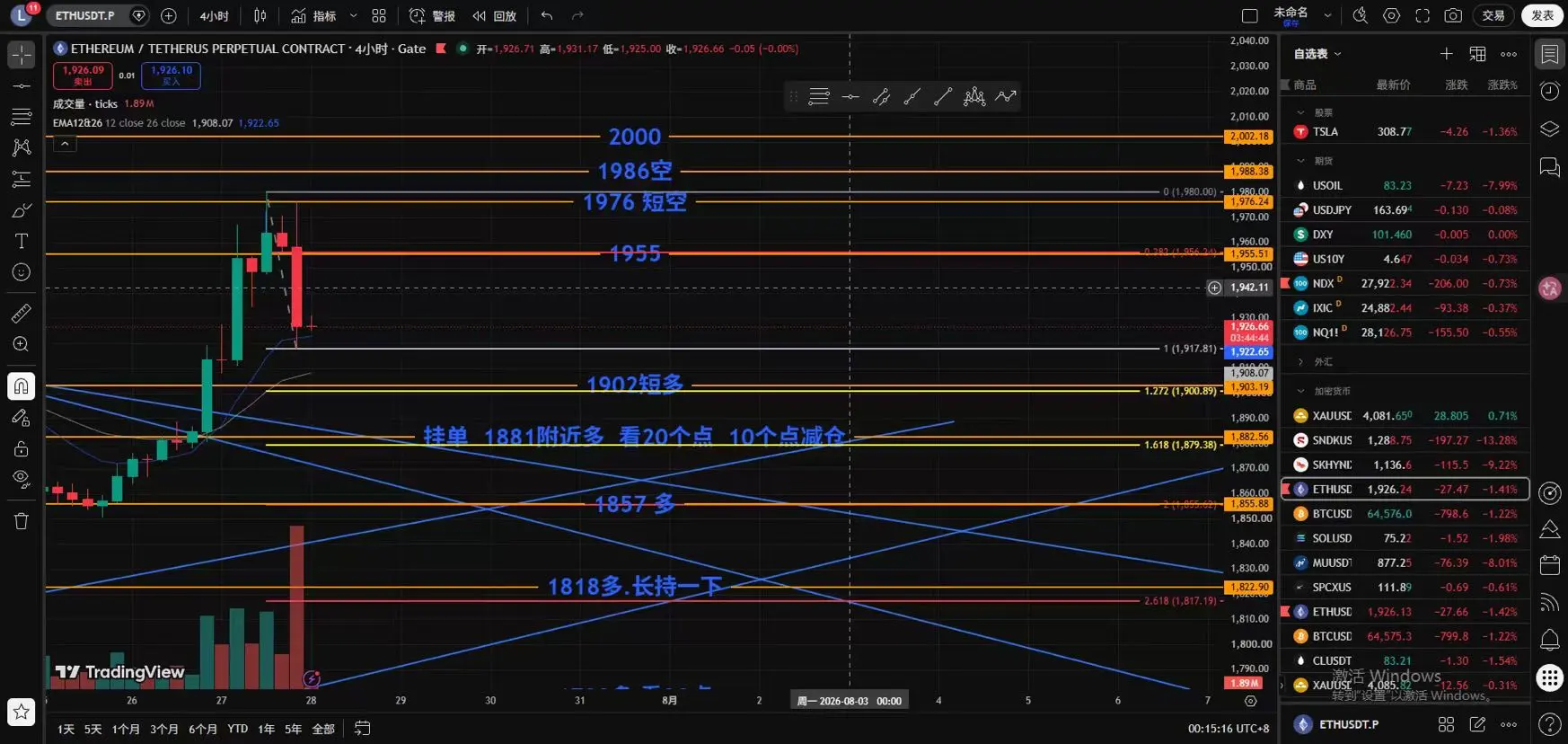Expand the unnamed layout dropdown
The image size is (1568, 744).
point(1327,15)
